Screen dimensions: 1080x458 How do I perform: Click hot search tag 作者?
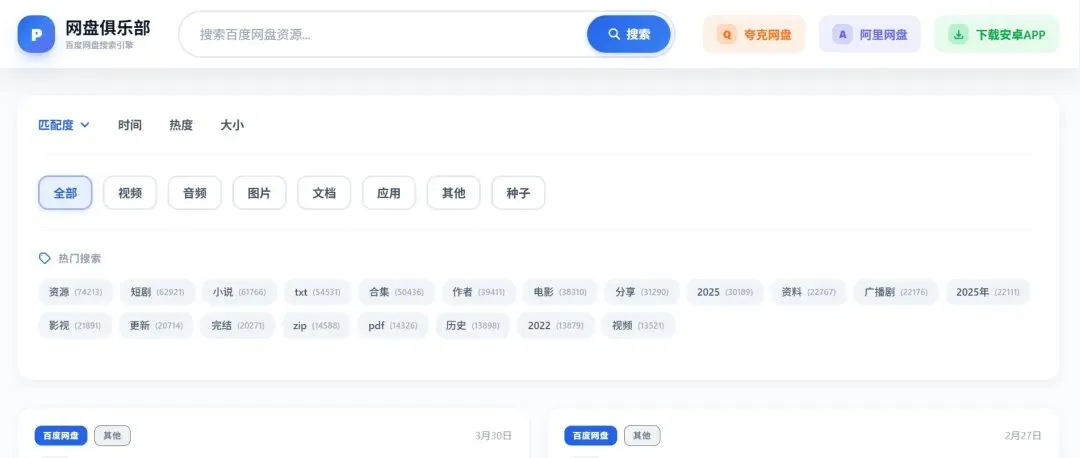point(479,292)
